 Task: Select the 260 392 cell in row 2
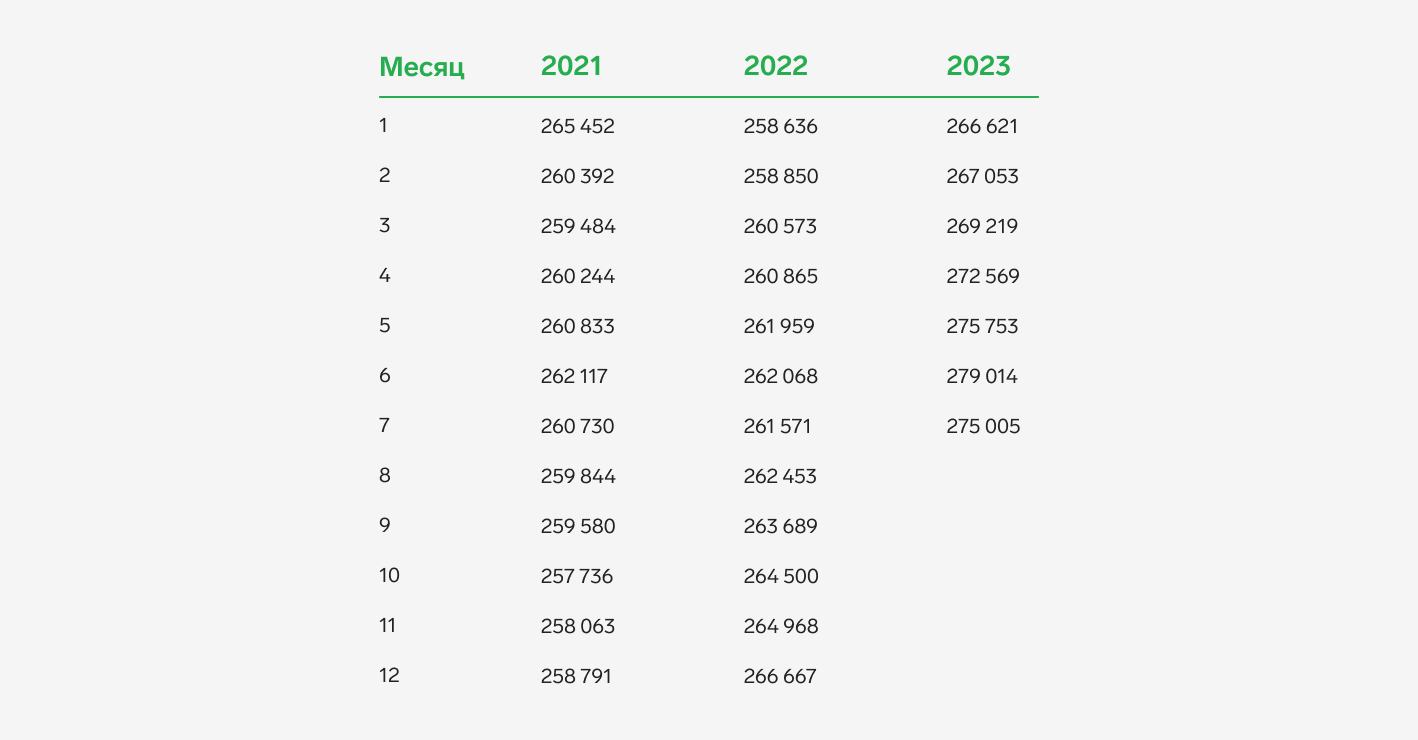pyautogui.click(x=578, y=177)
